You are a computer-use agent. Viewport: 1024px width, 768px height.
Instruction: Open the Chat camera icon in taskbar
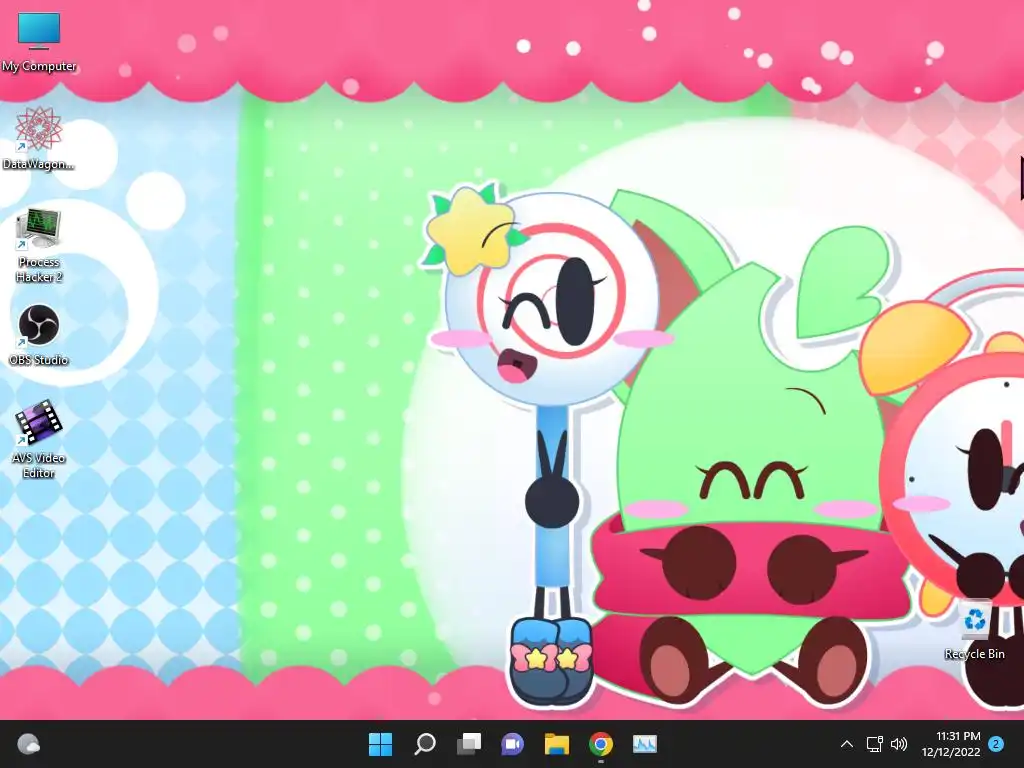click(x=512, y=744)
